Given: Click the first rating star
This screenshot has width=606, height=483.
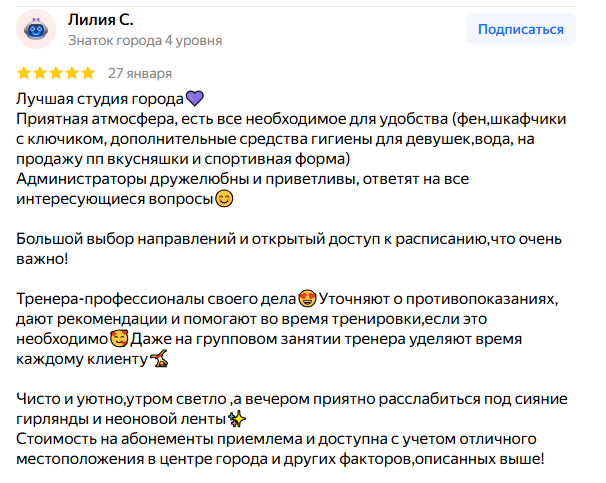Looking at the screenshot, I should click(25, 73).
